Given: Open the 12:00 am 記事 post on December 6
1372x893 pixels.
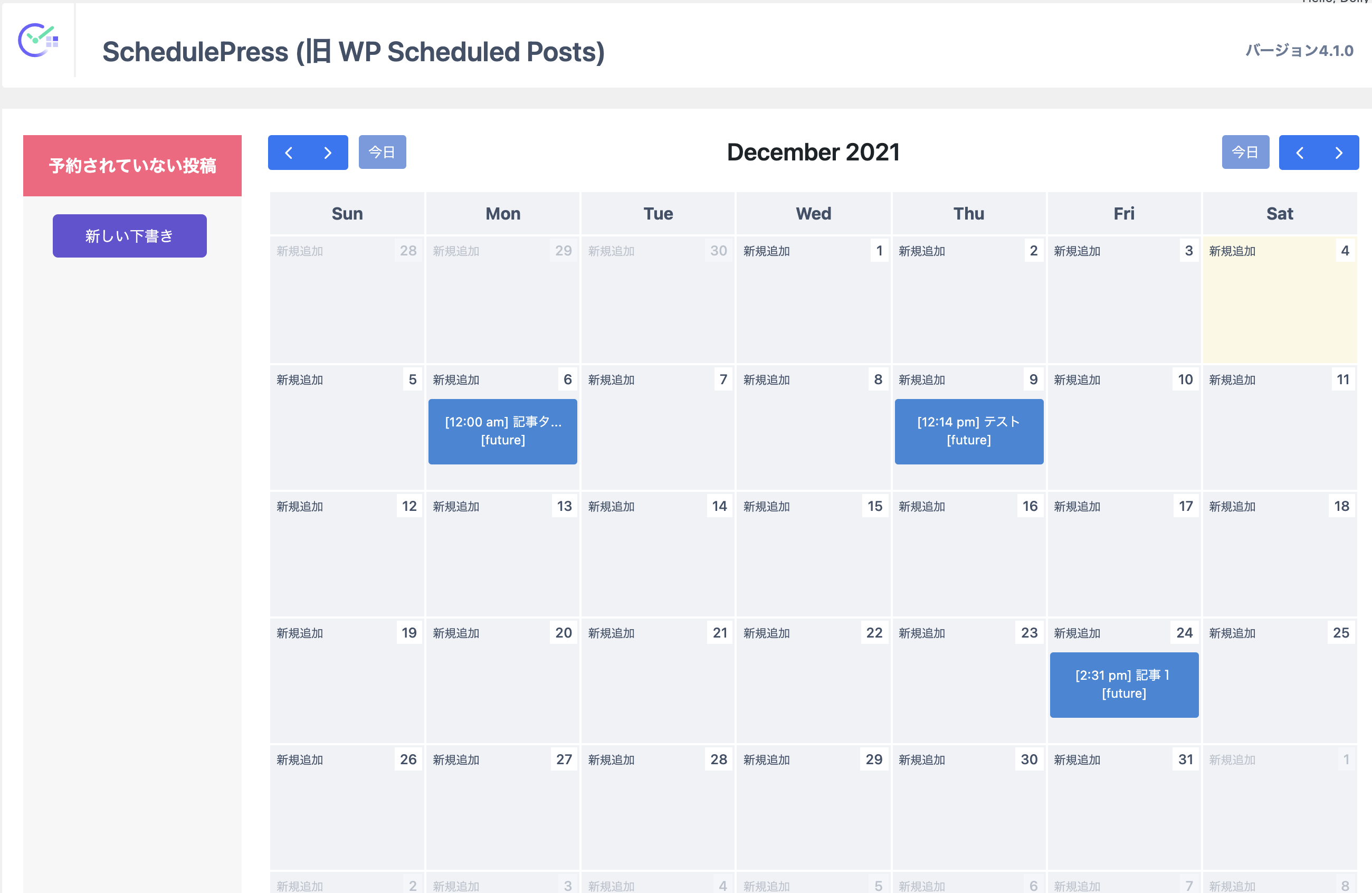Looking at the screenshot, I should point(503,431).
